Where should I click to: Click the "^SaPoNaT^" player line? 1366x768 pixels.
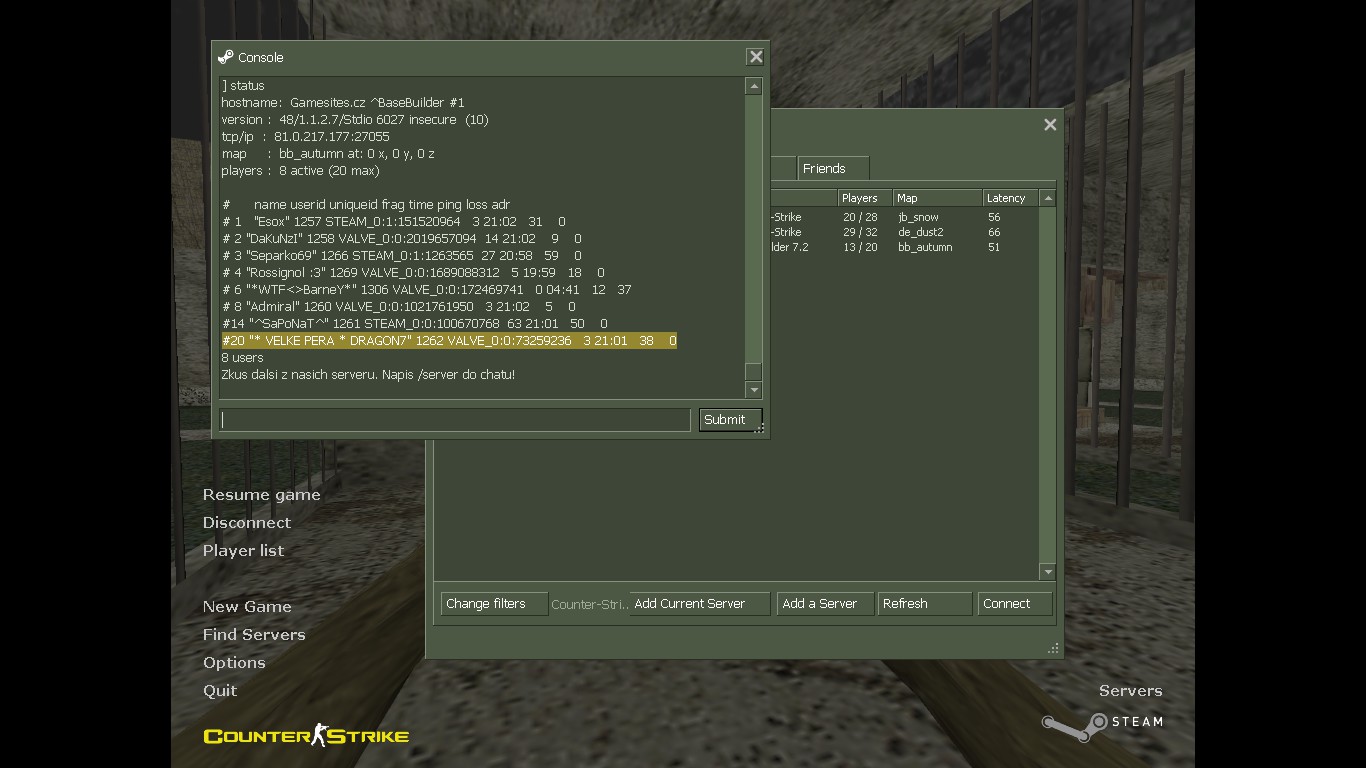[415, 324]
